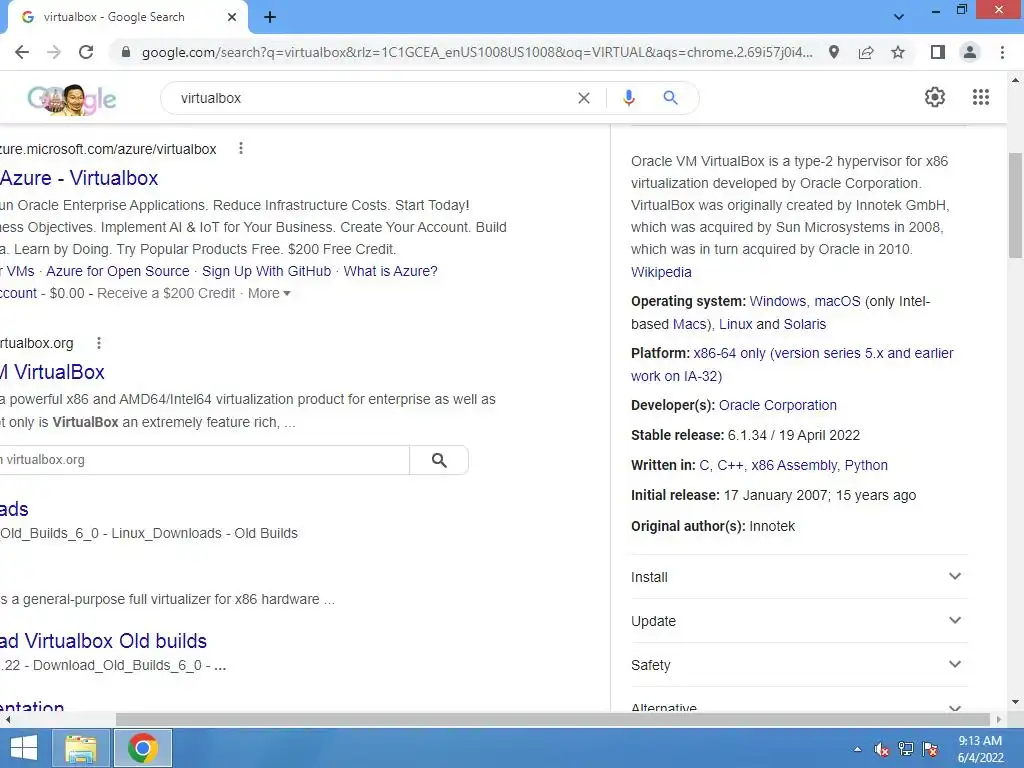Click the horizontal scrollbar thumb

pos(552,719)
